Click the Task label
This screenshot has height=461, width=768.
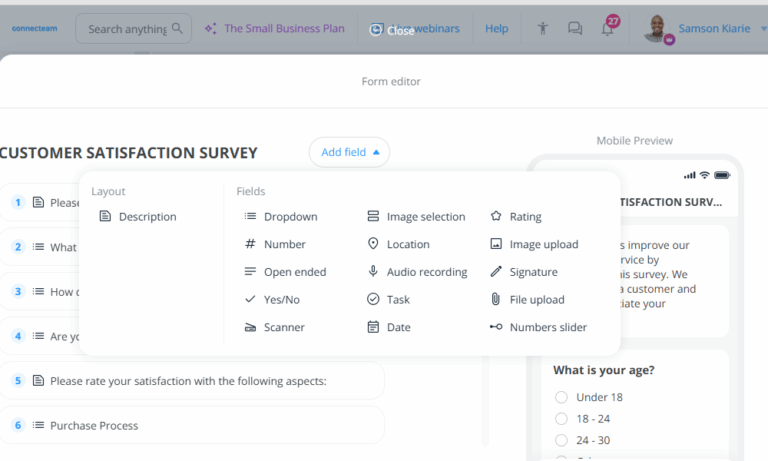pos(398,299)
